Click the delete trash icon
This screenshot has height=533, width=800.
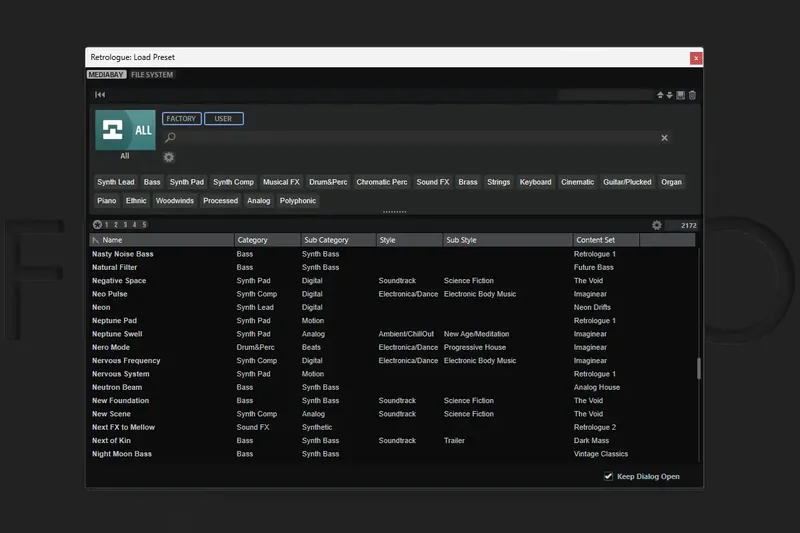click(692, 95)
